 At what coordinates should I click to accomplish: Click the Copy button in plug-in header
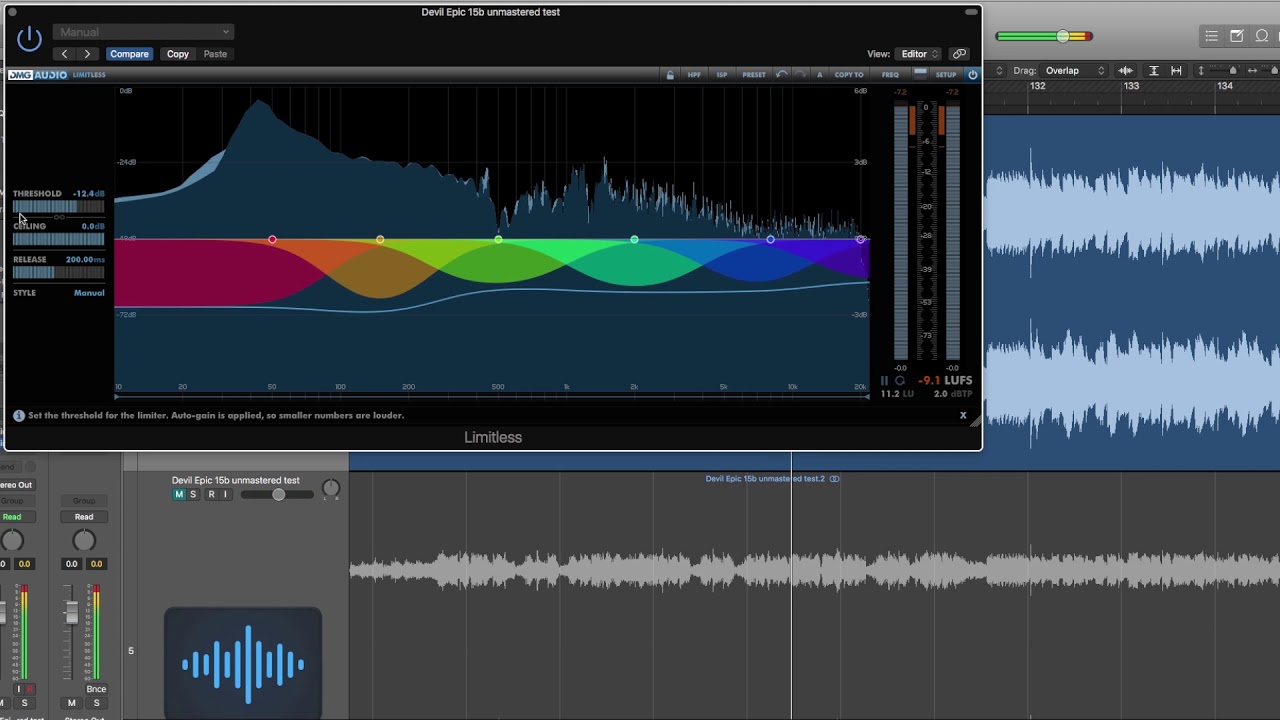click(178, 54)
